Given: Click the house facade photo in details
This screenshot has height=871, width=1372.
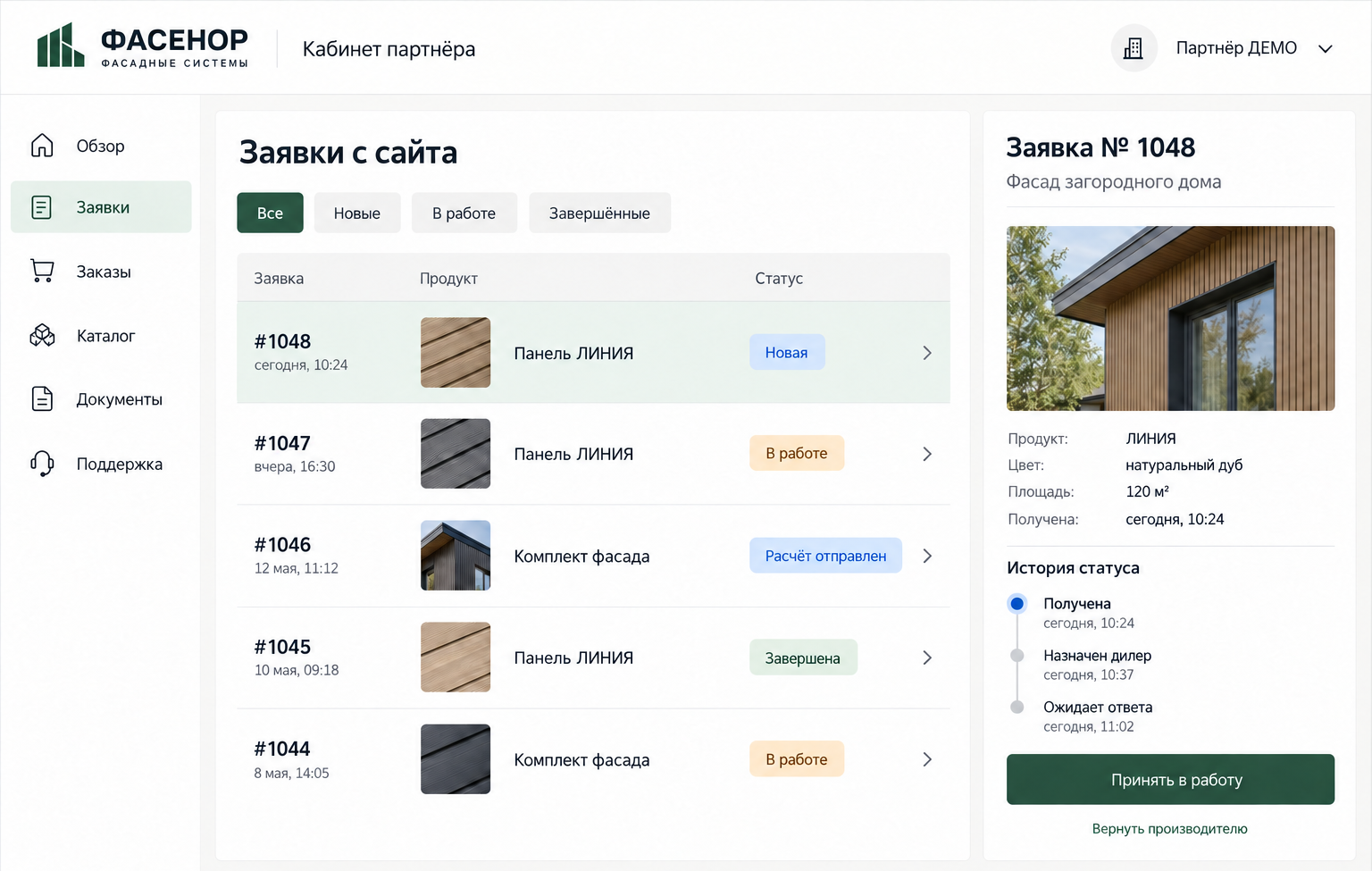Looking at the screenshot, I should click(x=1170, y=318).
